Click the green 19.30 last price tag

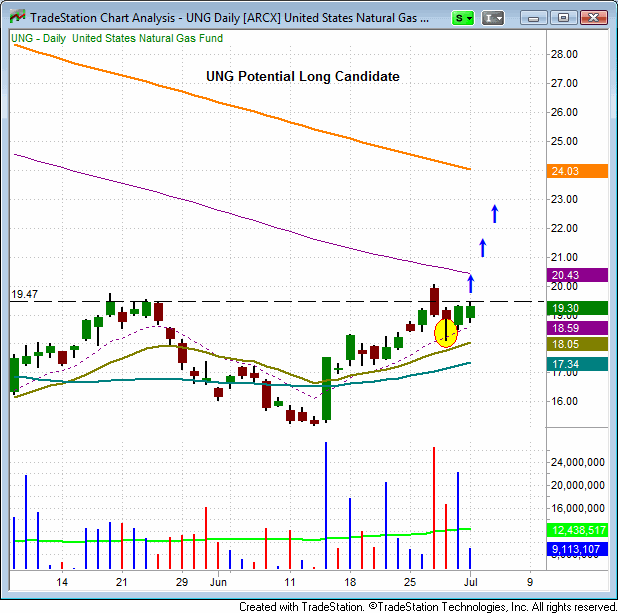point(577,308)
